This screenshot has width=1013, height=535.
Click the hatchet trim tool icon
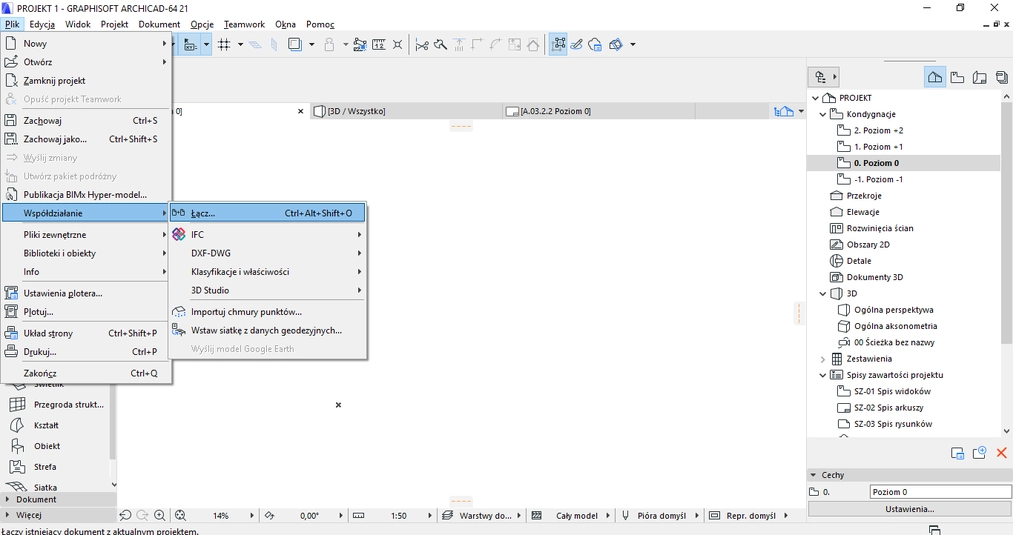pyautogui.click(x=441, y=45)
